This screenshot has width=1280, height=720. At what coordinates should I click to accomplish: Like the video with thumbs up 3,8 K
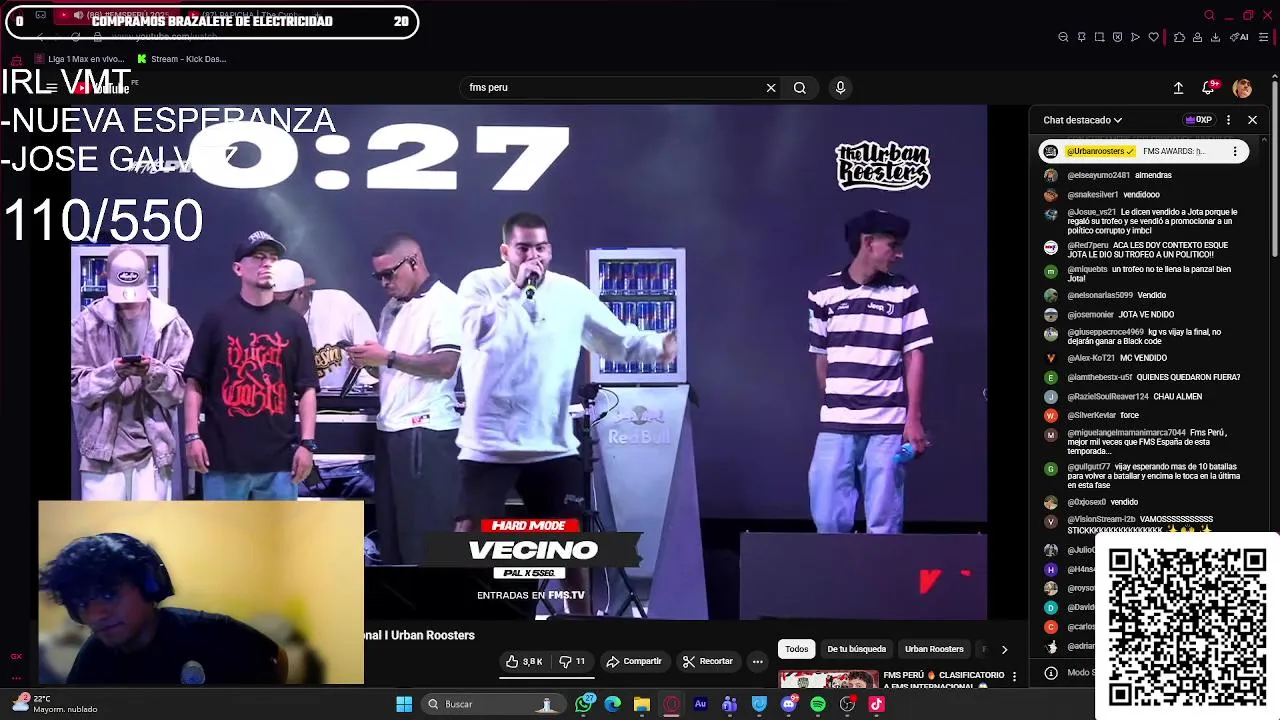click(524, 662)
